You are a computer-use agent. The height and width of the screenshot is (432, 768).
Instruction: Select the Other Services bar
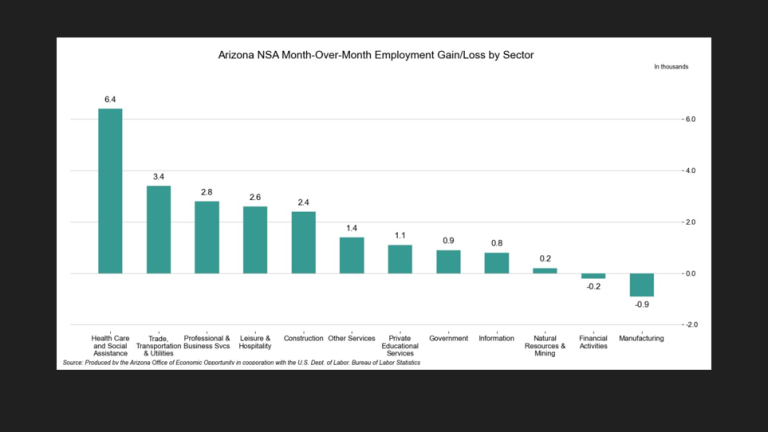coord(352,255)
